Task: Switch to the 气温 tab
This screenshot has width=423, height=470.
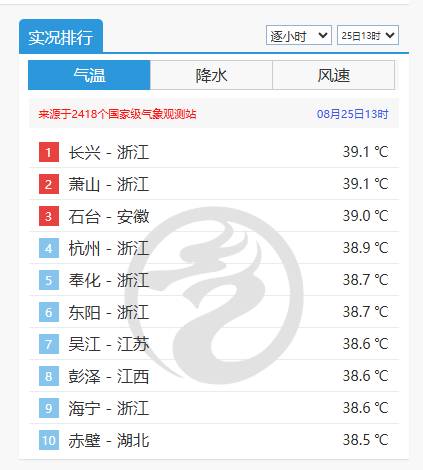Action: (89, 75)
